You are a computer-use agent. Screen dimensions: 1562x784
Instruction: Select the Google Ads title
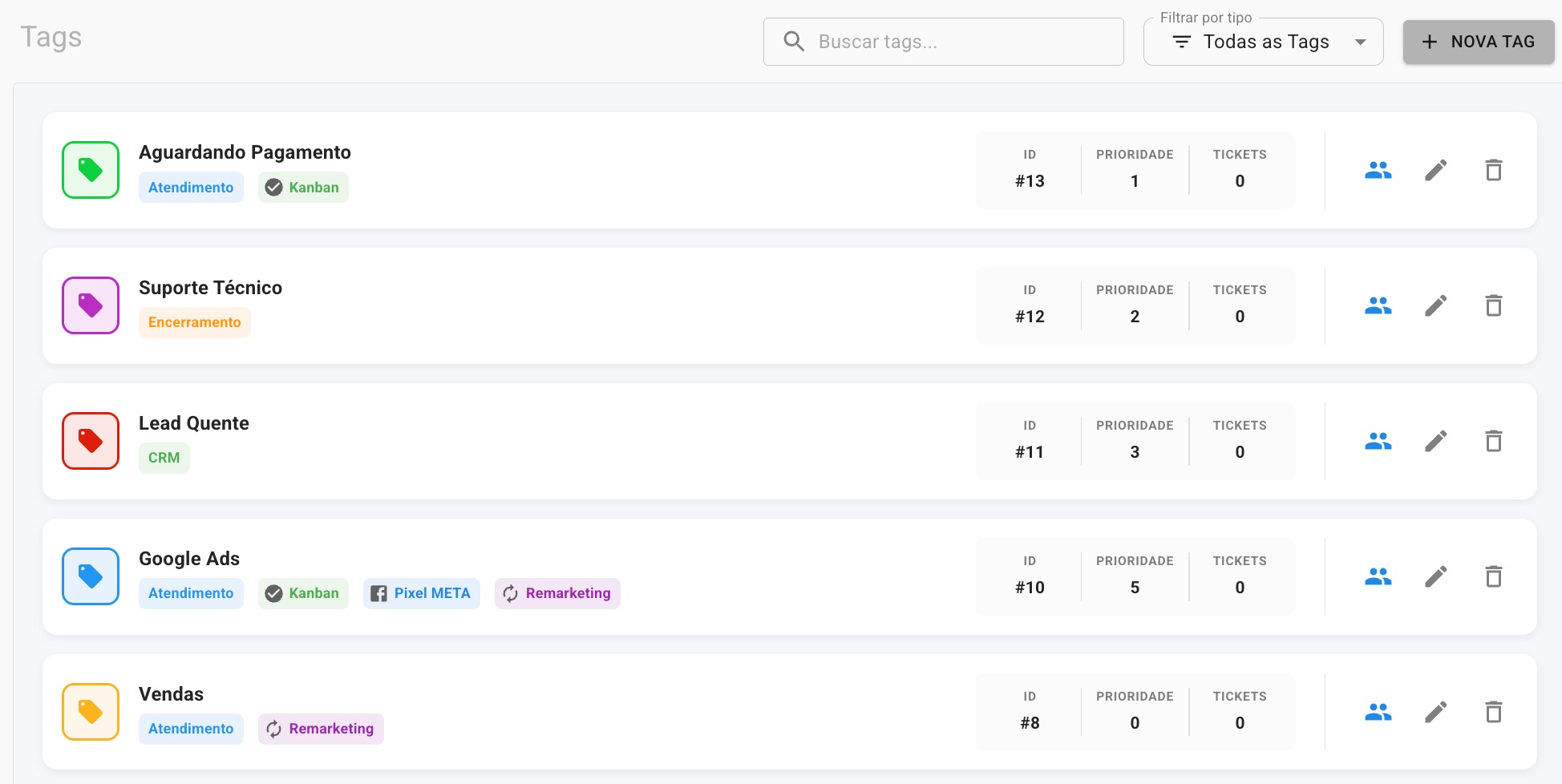tap(189, 559)
